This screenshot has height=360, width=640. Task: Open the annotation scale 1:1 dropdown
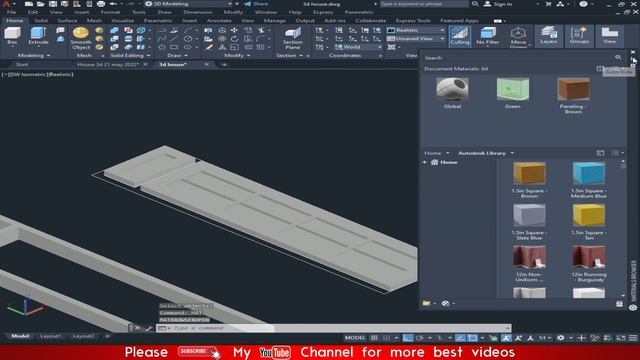pyautogui.click(x=544, y=338)
